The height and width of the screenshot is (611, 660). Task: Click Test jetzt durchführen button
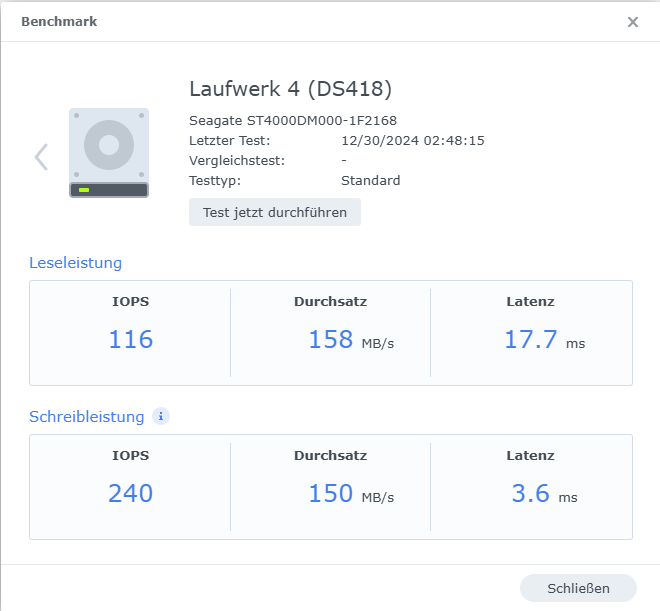[275, 212]
